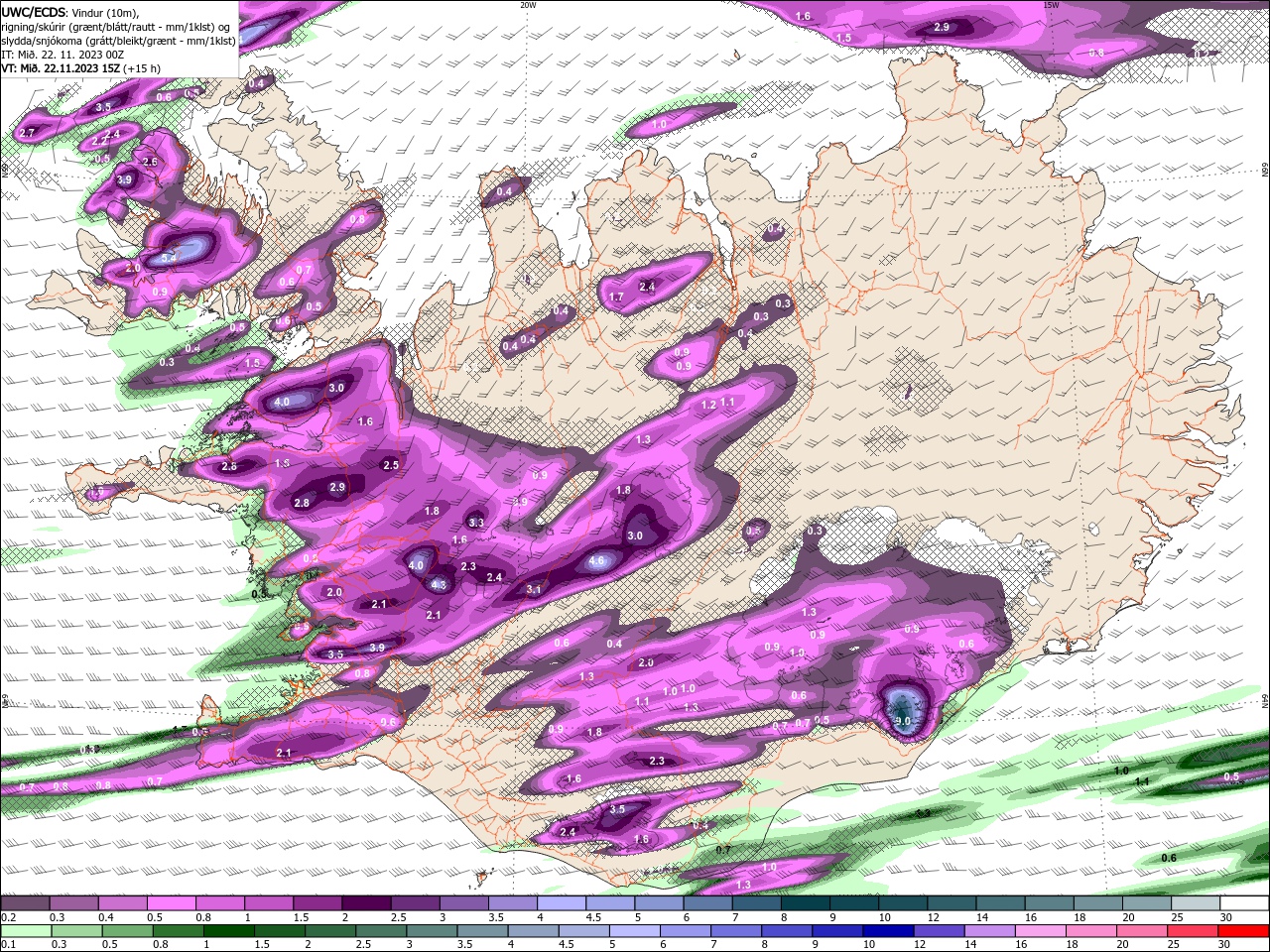This screenshot has height=952, width=1270.
Task: Click the 'rigning/skúrir' legend description line
Action: pyautogui.click(x=117, y=27)
